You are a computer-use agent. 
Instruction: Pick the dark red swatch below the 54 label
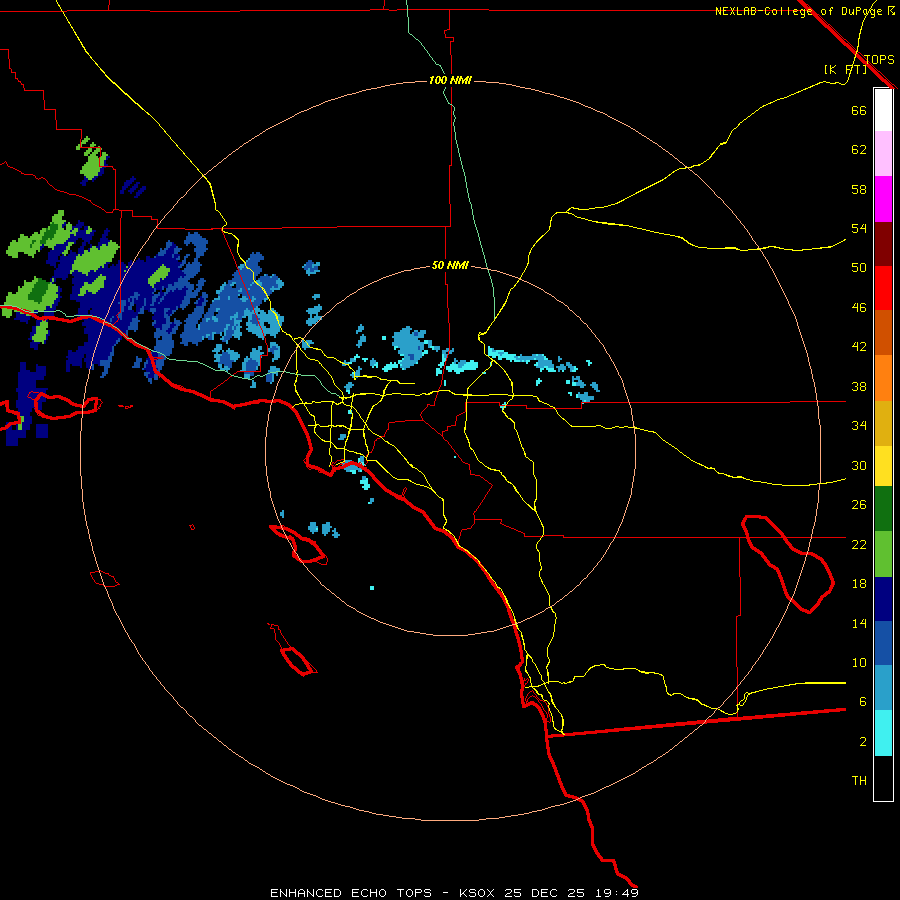tap(883, 244)
